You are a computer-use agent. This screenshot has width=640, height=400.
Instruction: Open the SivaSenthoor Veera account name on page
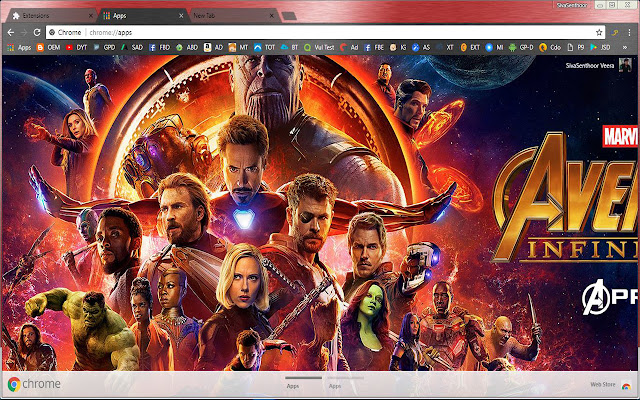click(x=590, y=65)
